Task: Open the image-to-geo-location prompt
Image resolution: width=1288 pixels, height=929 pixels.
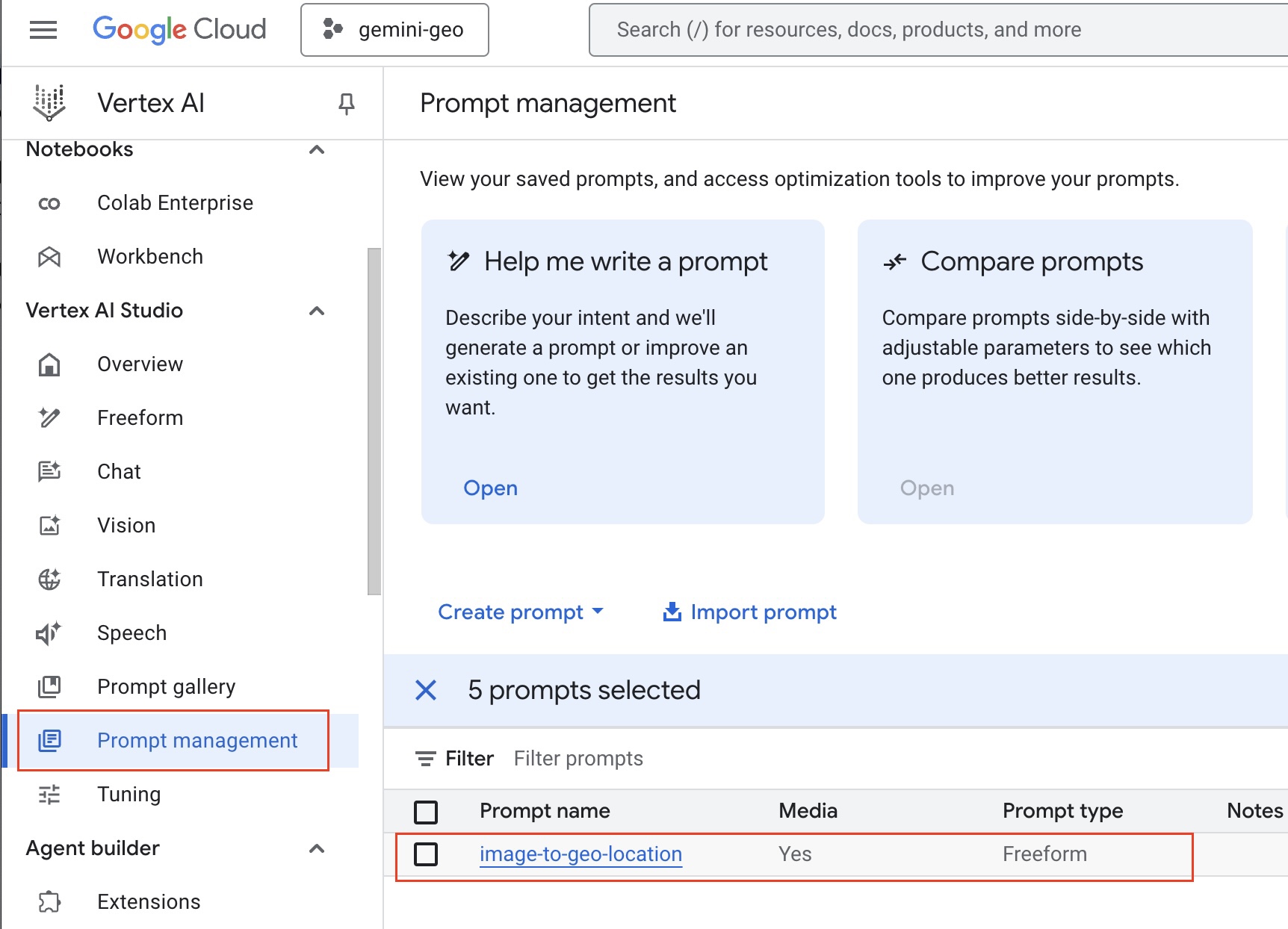Action: (580, 854)
